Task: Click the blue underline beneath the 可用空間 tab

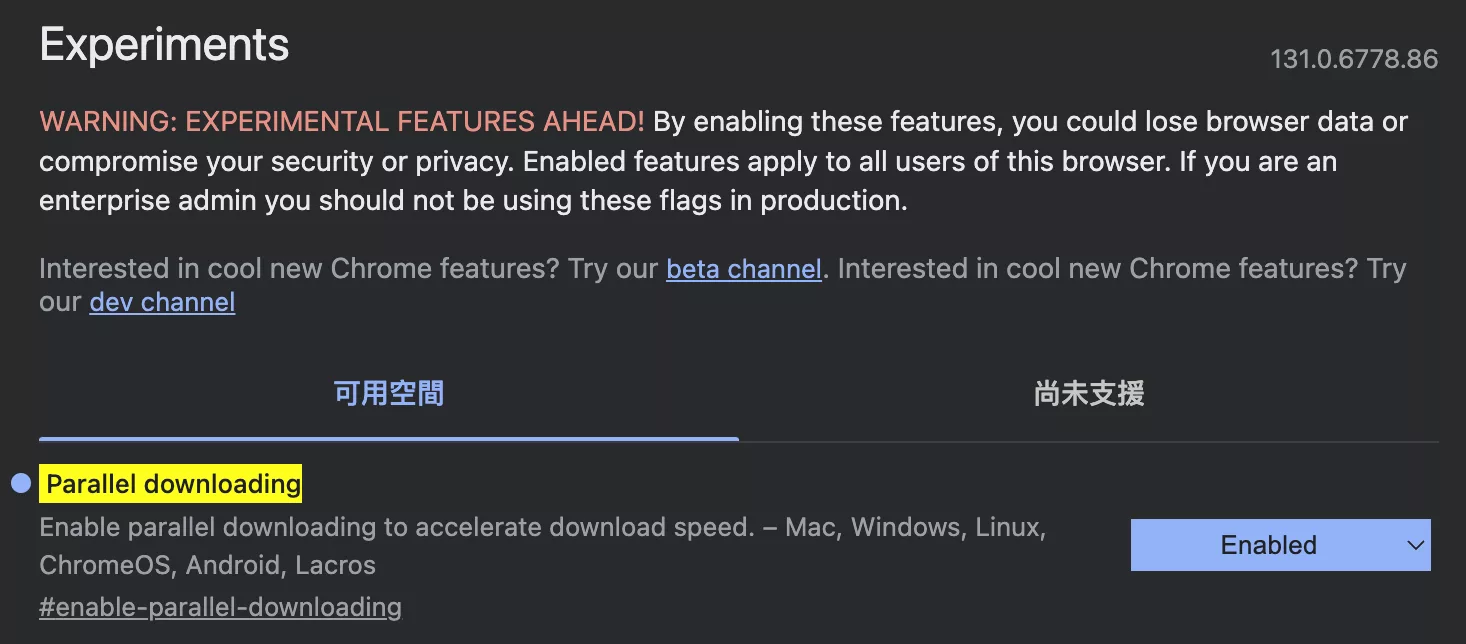Action: click(x=389, y=438)
